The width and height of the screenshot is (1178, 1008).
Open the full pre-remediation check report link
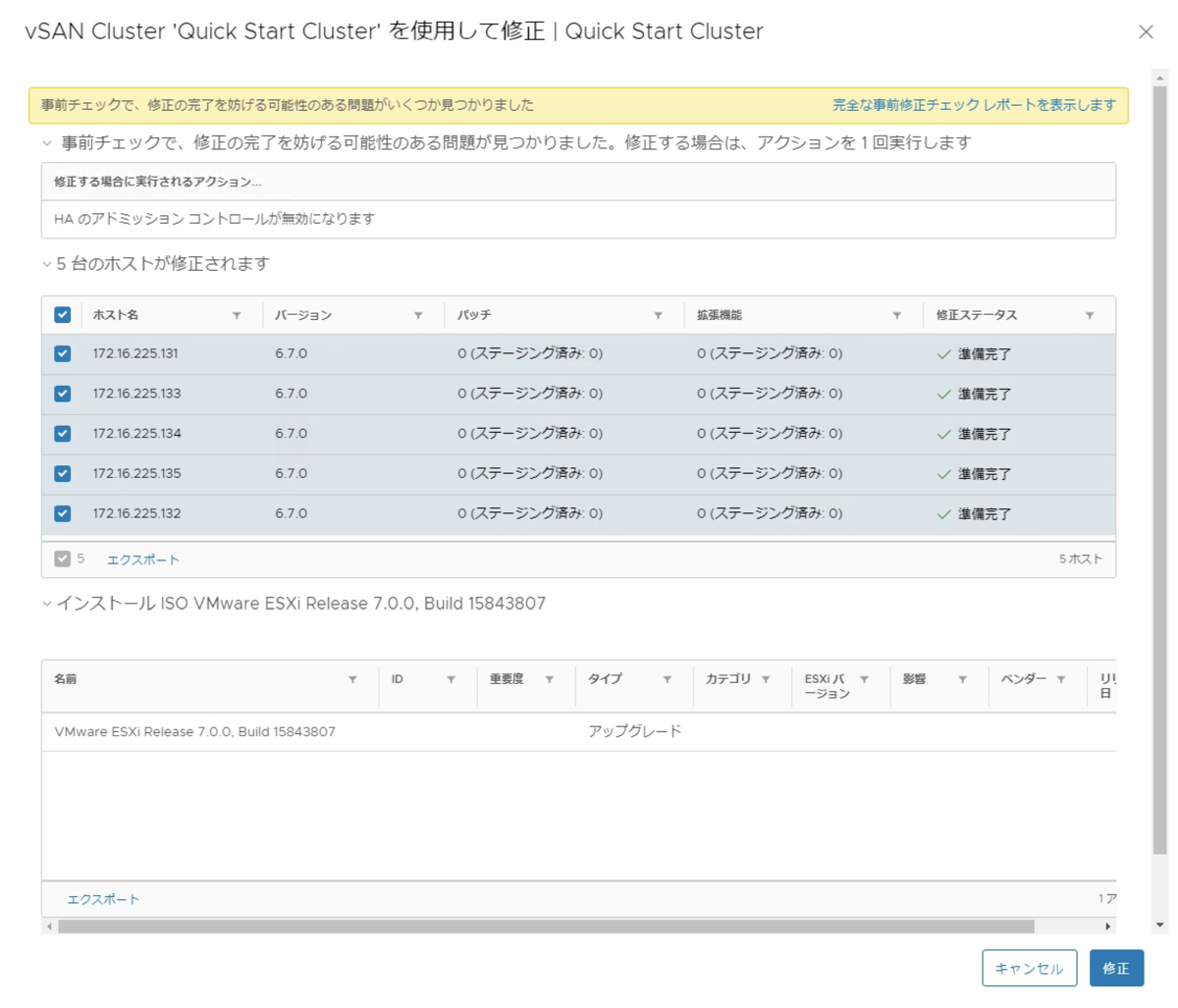pos(974,105)
